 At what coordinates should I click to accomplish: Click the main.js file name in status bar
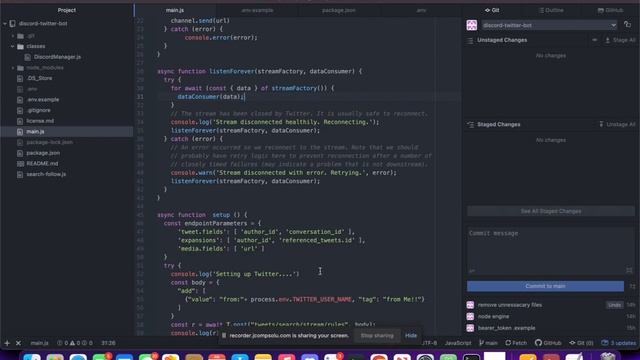(x=40, y=343)
